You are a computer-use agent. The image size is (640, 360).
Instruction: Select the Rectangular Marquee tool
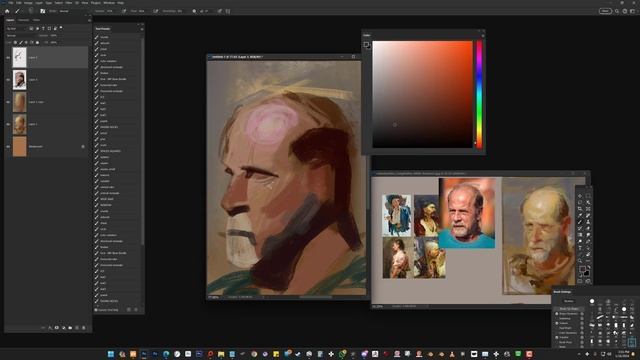point(588,196)
